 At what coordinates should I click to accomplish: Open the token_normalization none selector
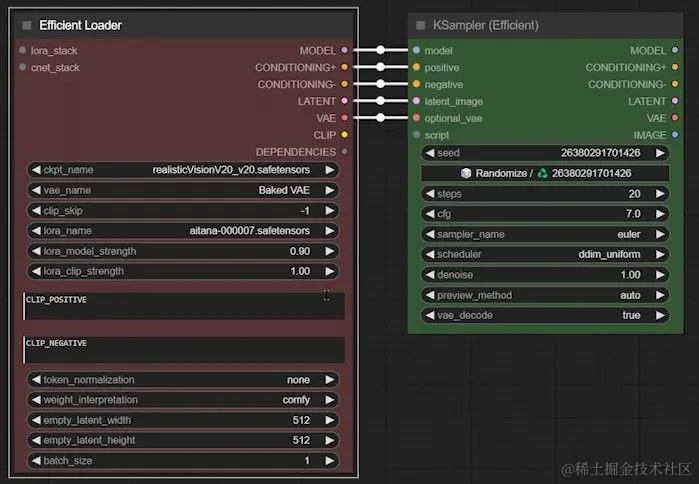(183, 380)
